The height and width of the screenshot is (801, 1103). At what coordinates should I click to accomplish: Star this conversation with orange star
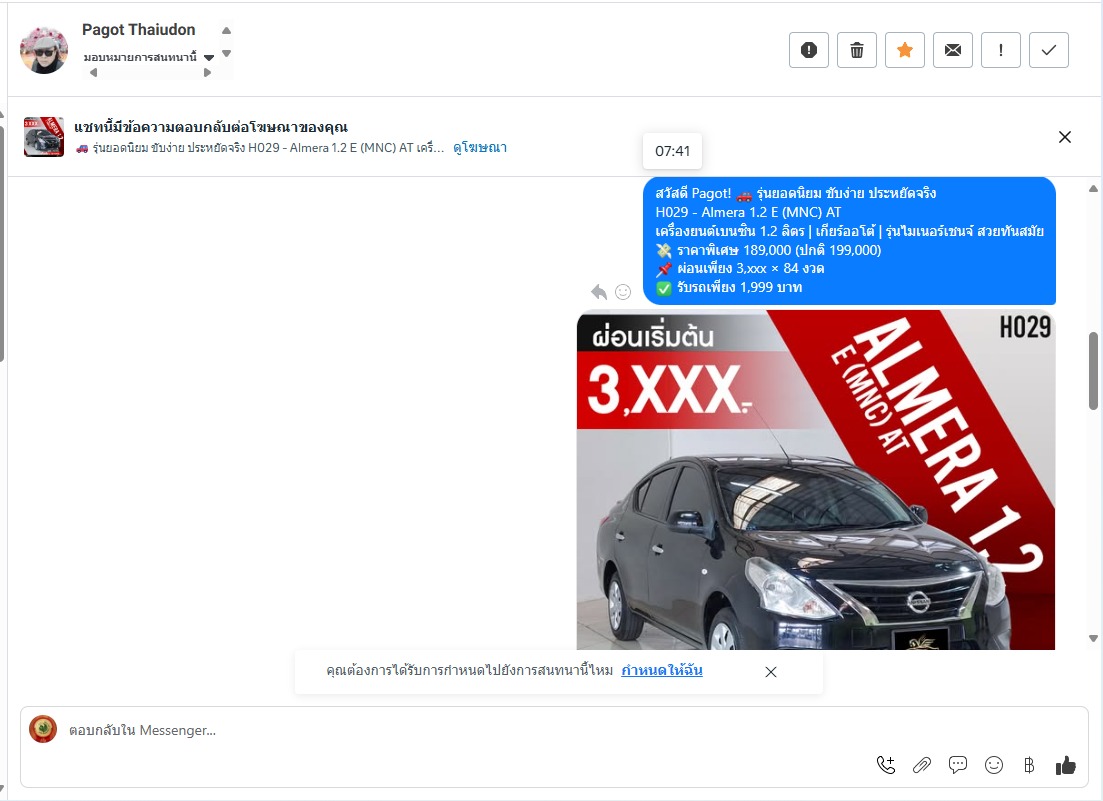[905, 50]
